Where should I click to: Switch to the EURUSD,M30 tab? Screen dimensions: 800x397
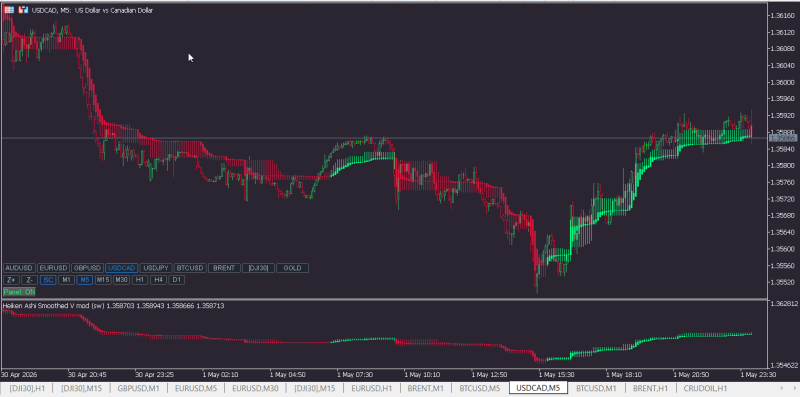point(255,388)
